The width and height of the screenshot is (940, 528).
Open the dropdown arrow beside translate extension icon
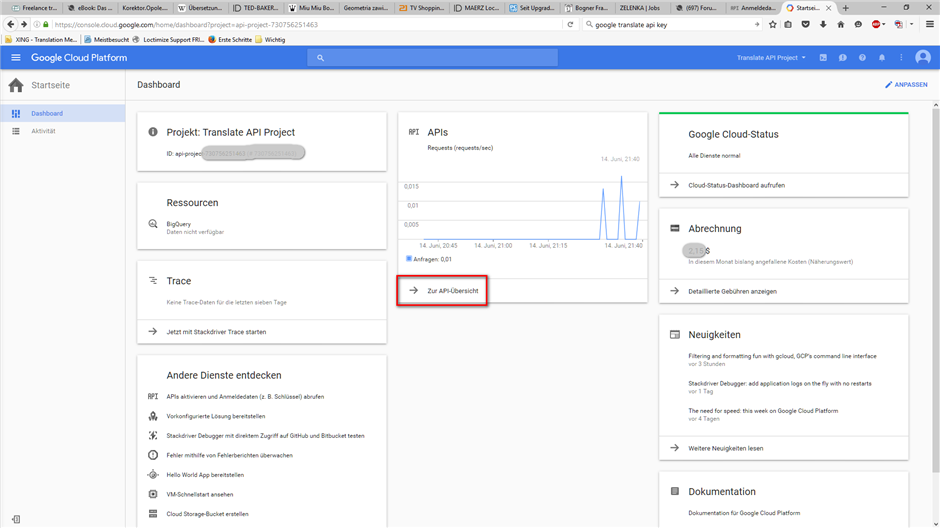point(911,25)
